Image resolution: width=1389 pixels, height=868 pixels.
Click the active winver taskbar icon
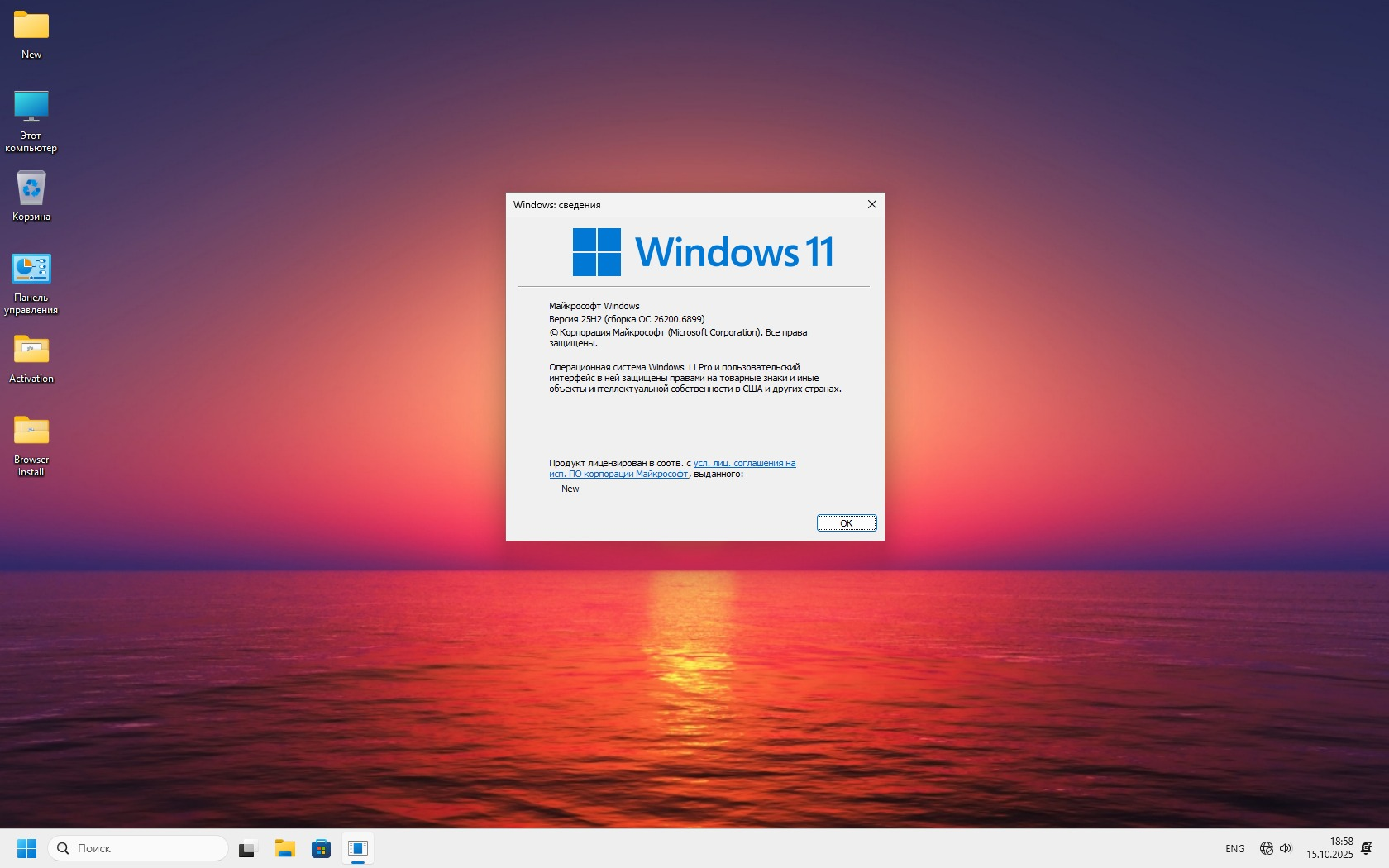tap(358, 848)
